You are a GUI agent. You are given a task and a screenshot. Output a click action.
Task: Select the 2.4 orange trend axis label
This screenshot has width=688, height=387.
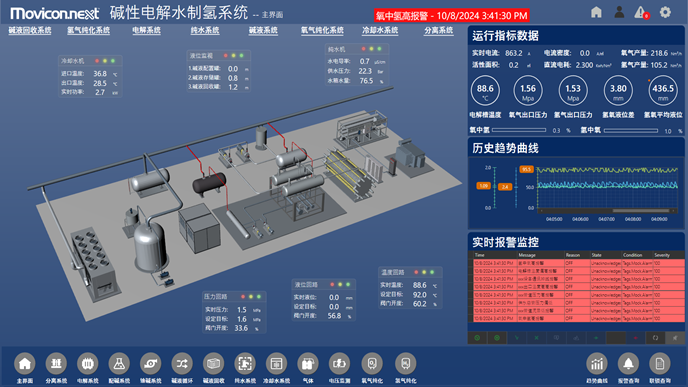(505, 187)
